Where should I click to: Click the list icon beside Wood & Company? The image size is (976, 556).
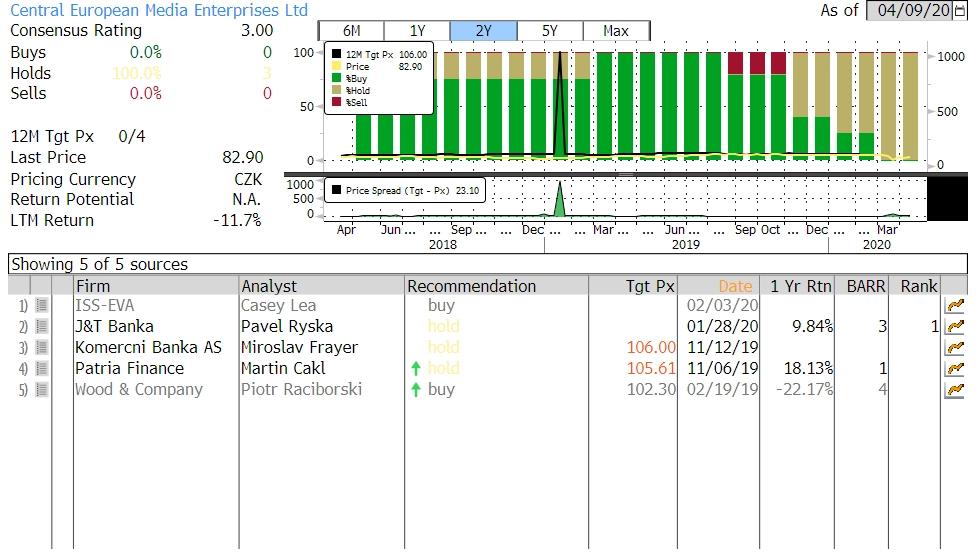(42, 390)
